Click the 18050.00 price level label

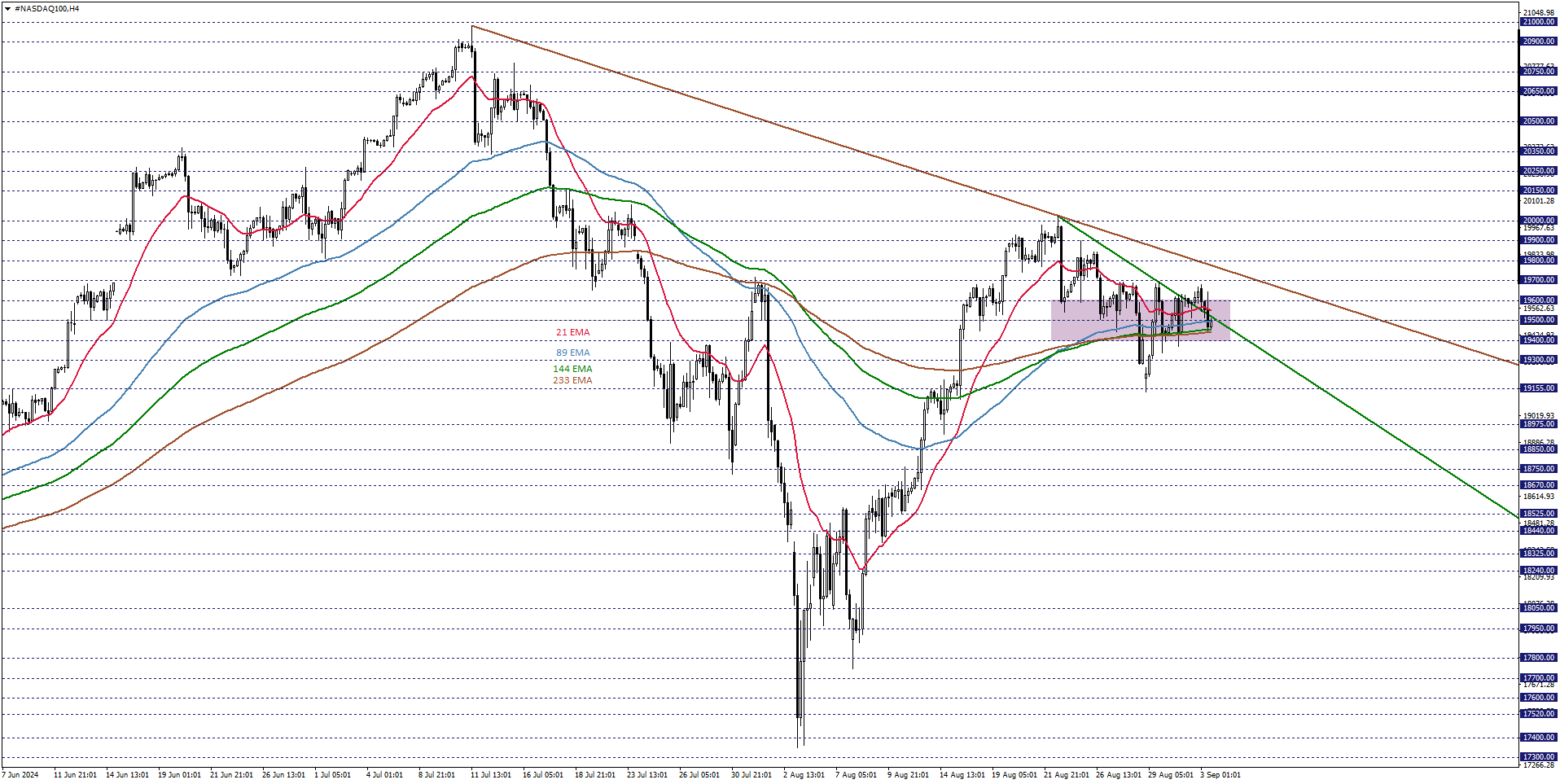[1538, 608]
